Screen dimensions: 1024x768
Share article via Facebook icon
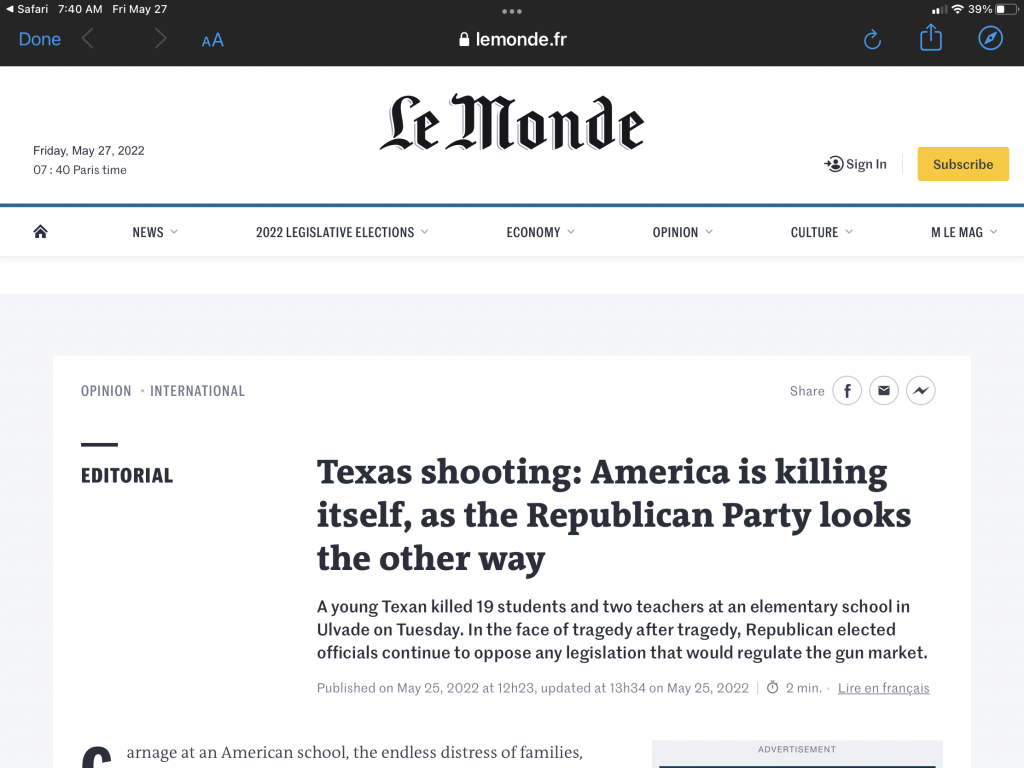pyautogui.click(x=847, y=391)
